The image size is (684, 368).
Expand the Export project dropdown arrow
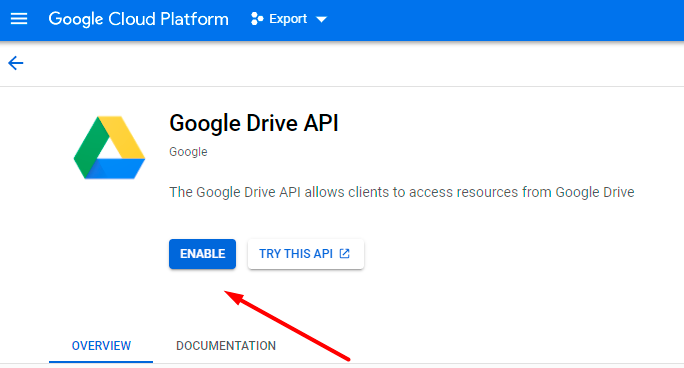click(321, 19)
